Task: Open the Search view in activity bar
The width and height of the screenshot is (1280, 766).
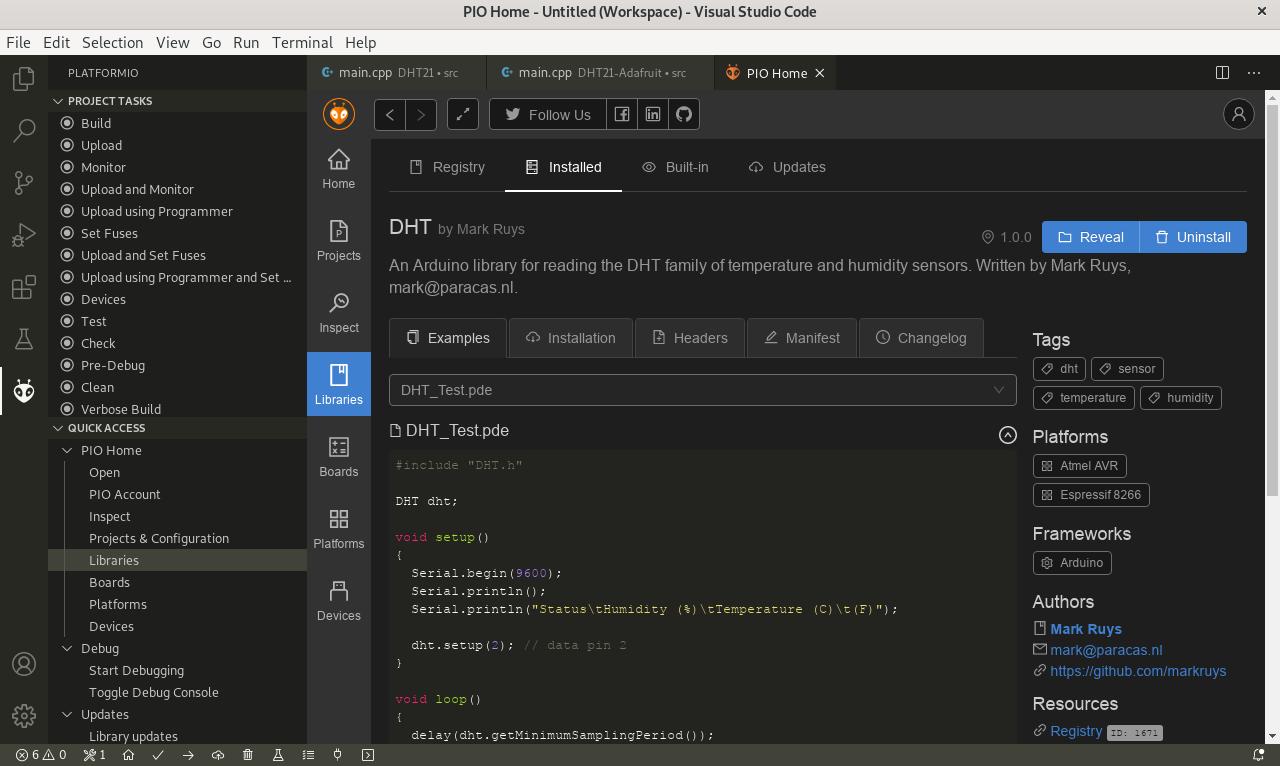Action: 24,130
